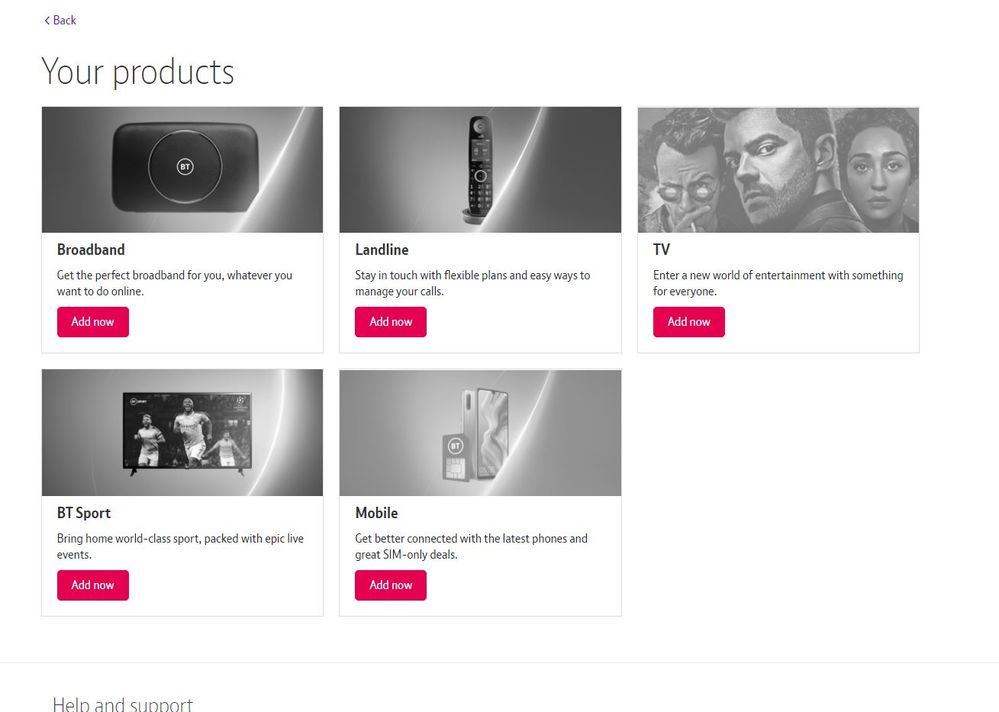Click the TV card title
Image resolution: width=999 pixels, height=712 pixels.
[661, 250]
